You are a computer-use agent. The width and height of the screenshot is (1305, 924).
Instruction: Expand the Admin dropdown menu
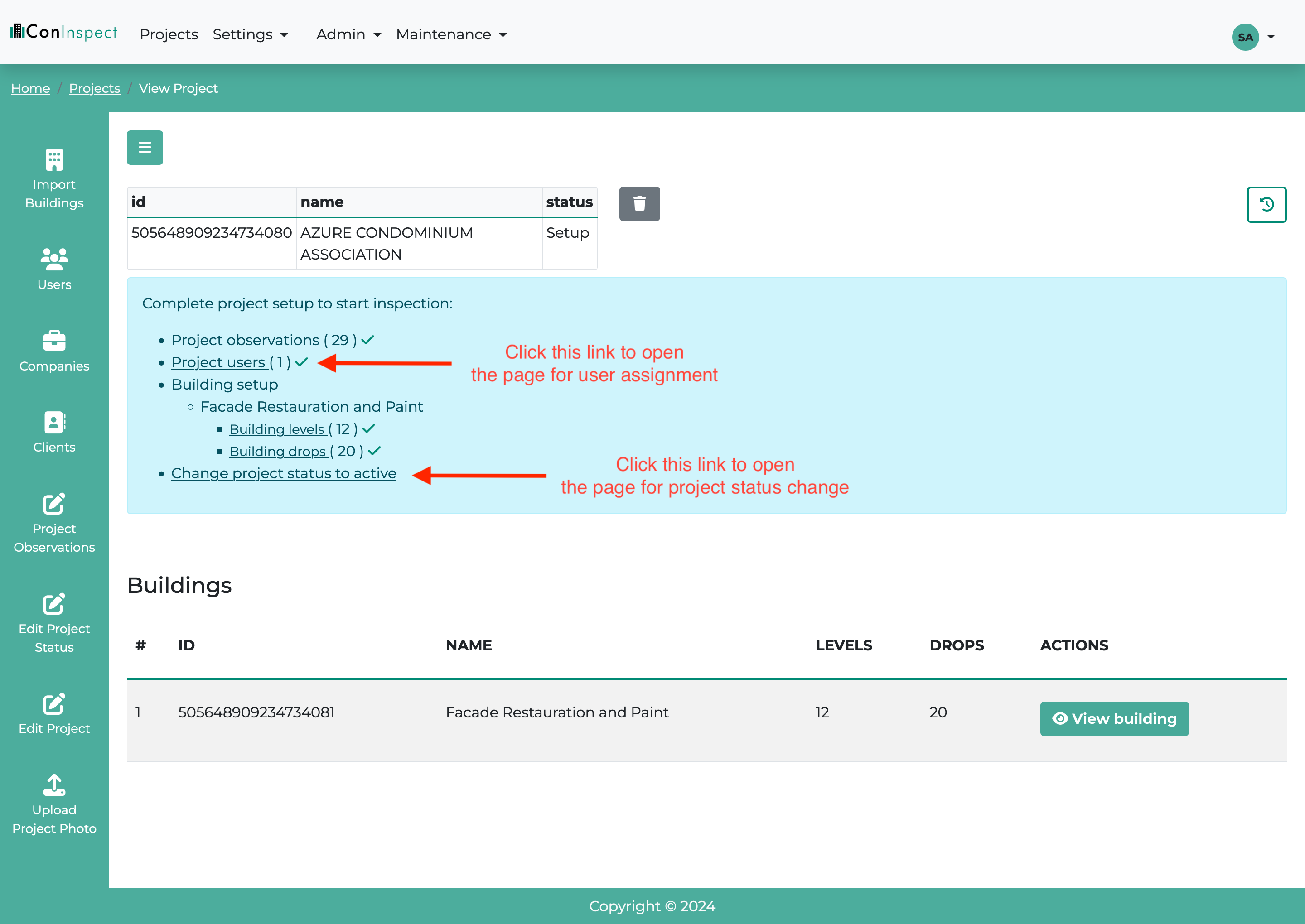coord(349,34)
